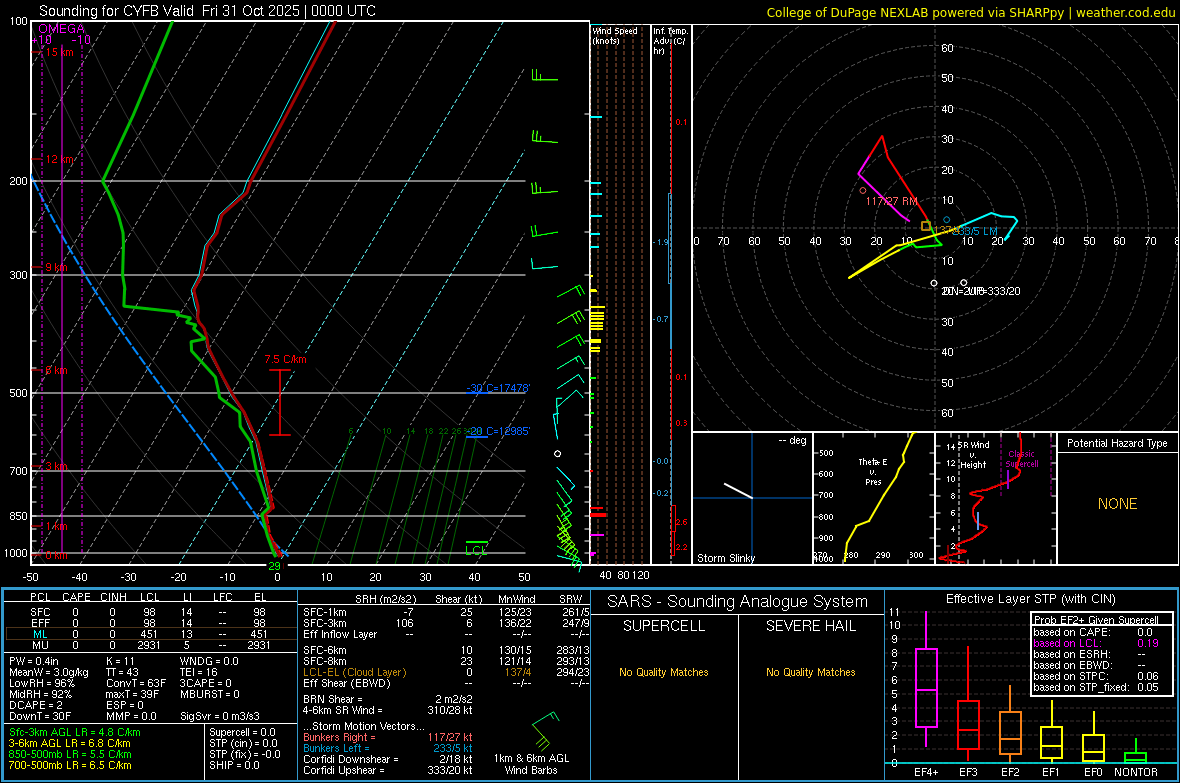Select the highlighted ML parcel row
The width and height of the screenshot is (1180, 783).
pyautogui.click(x=150, y=634)
